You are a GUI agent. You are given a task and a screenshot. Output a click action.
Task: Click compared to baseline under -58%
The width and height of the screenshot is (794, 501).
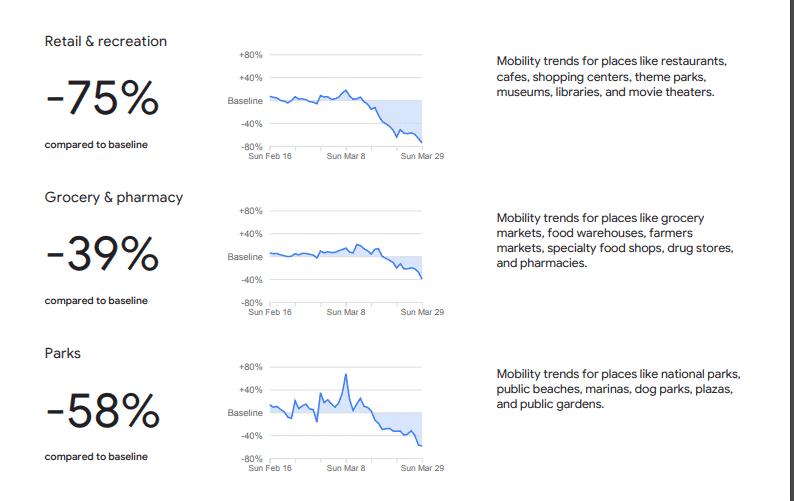(x=96, y=456)
